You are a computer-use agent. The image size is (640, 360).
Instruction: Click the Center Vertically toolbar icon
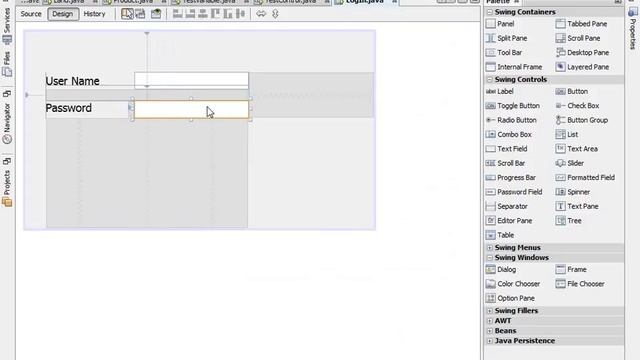241,14
